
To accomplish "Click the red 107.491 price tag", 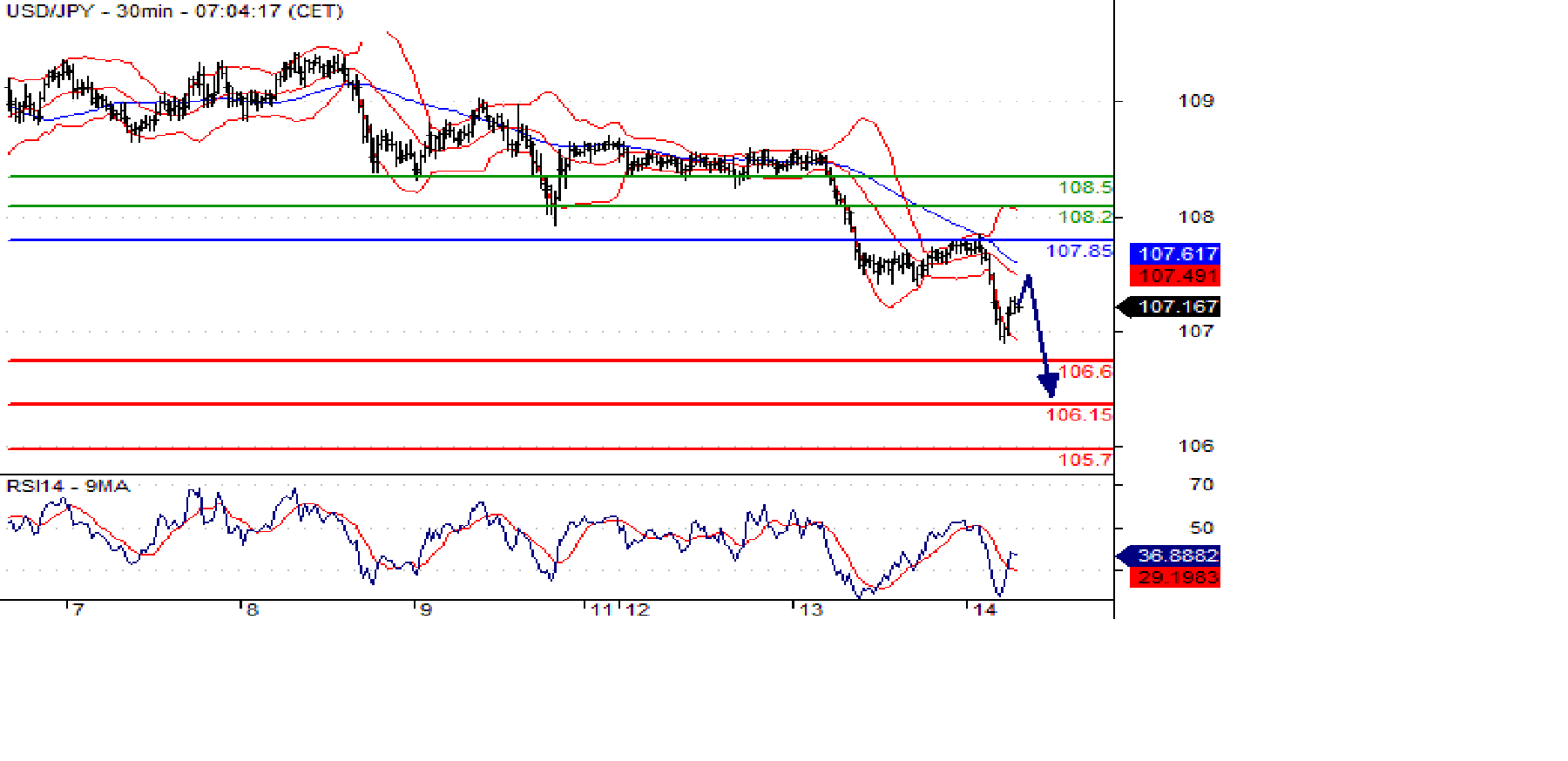I will click(x=1175, y=275).
